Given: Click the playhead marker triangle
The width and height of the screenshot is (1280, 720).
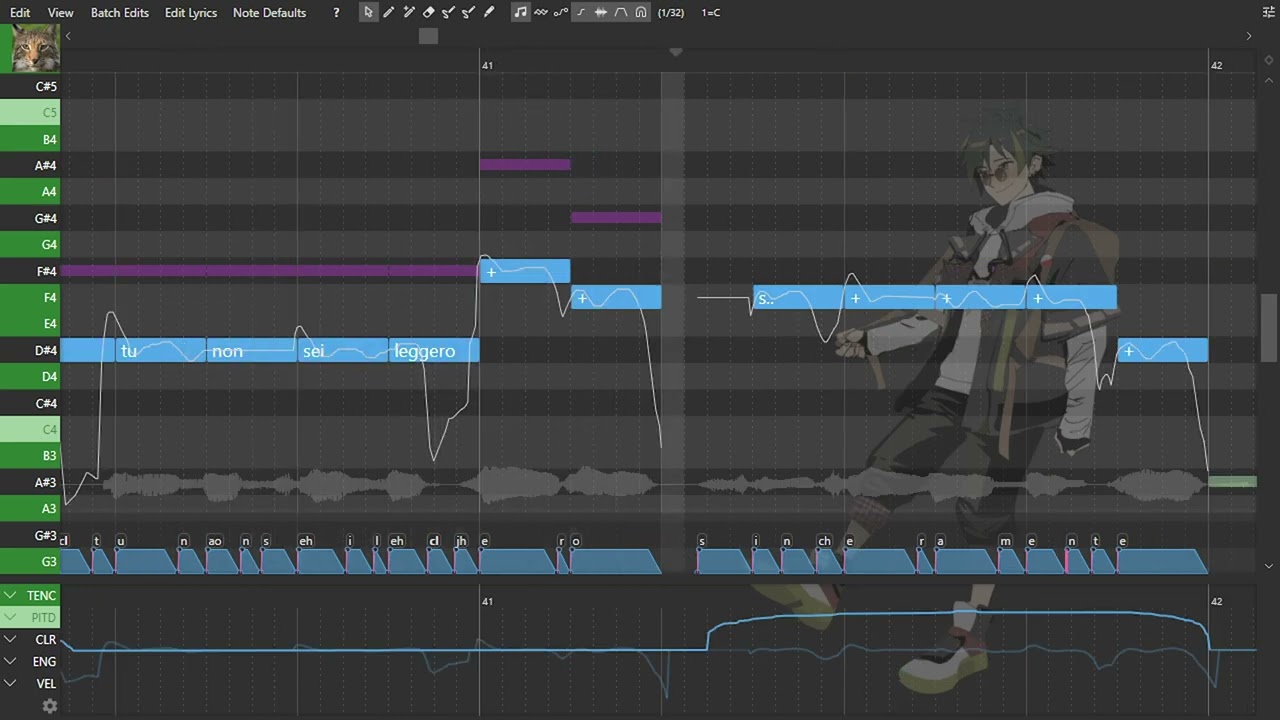Looking at the screenshot, I should [676, 52].
